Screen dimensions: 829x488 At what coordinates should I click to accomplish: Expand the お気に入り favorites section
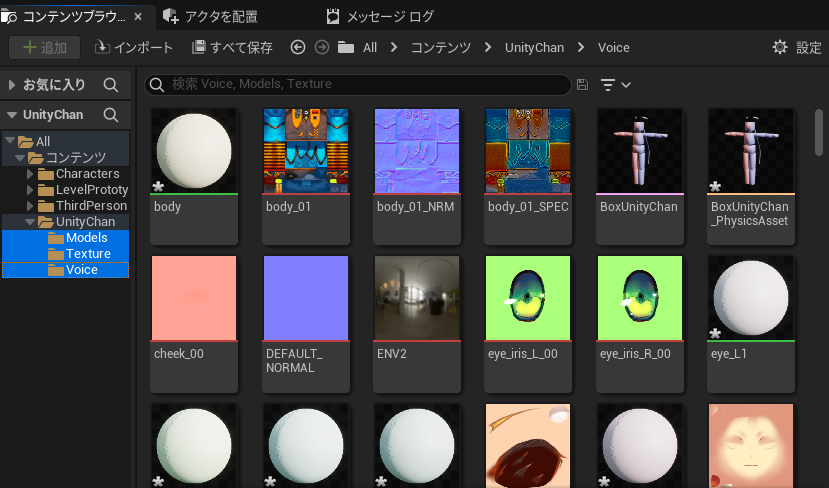(x=12, y=85)
